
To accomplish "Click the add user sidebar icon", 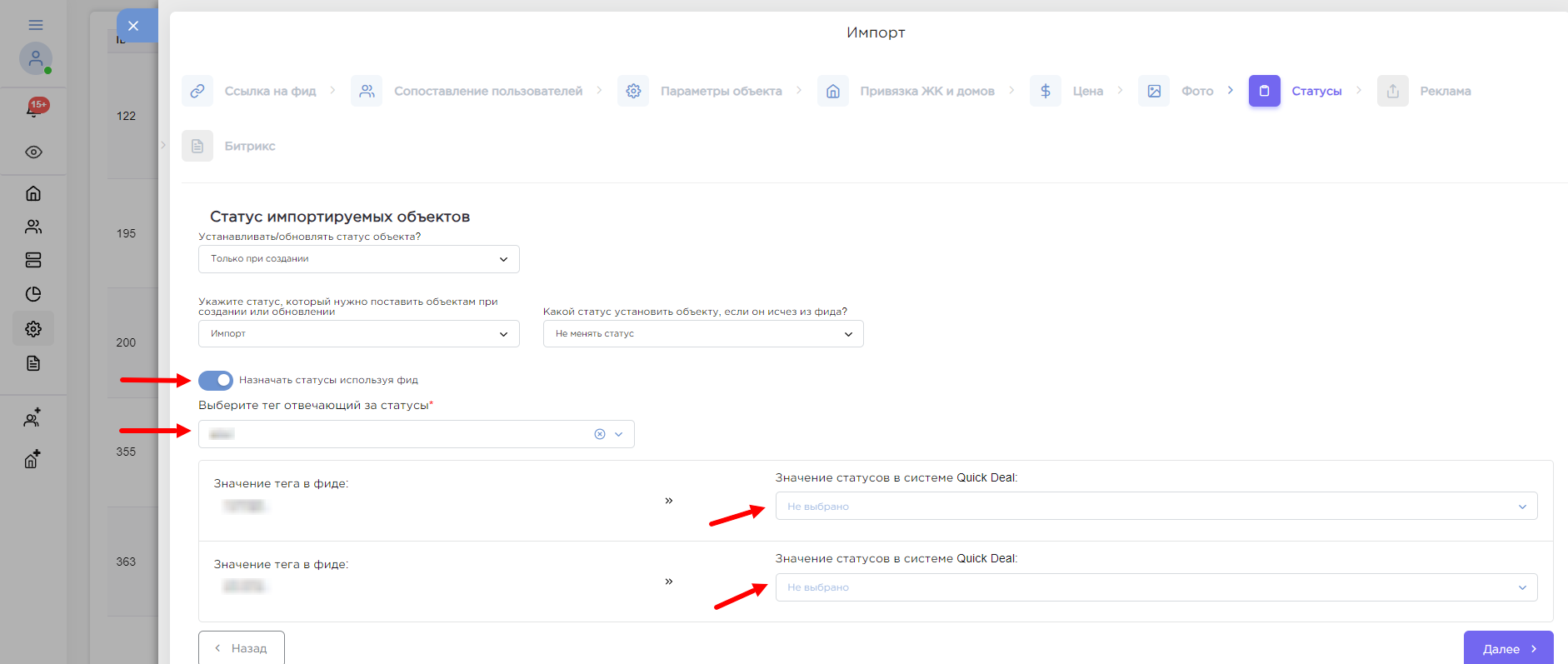I will point(32,418).
